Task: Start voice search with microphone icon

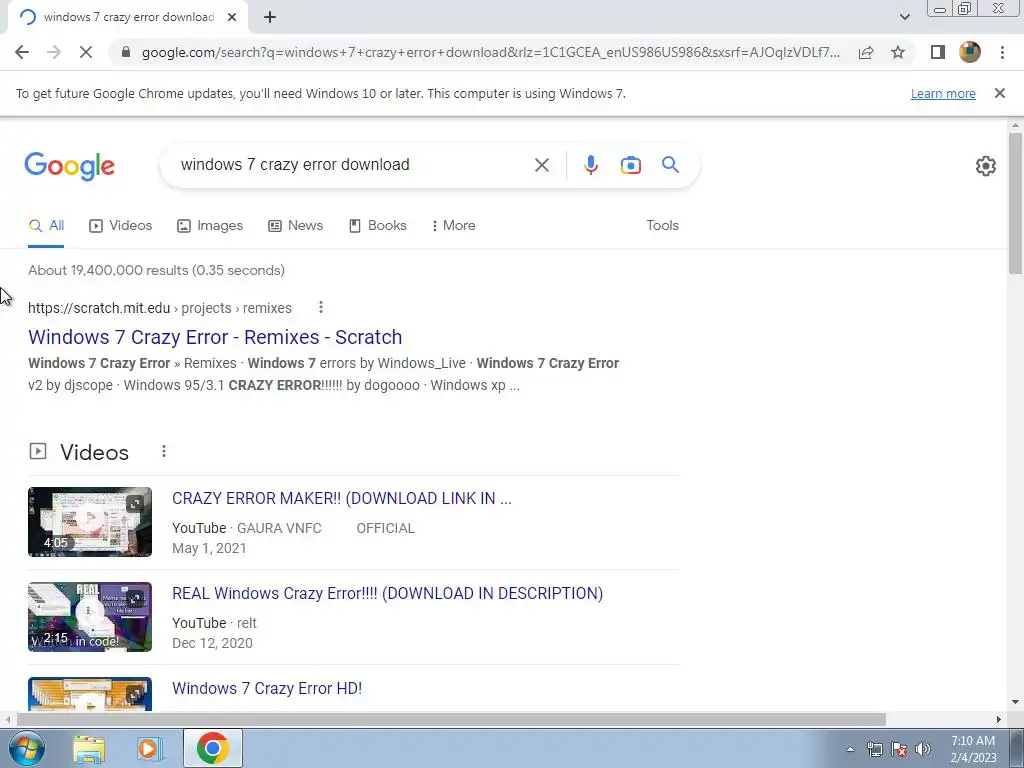Action: pos(590,165)
